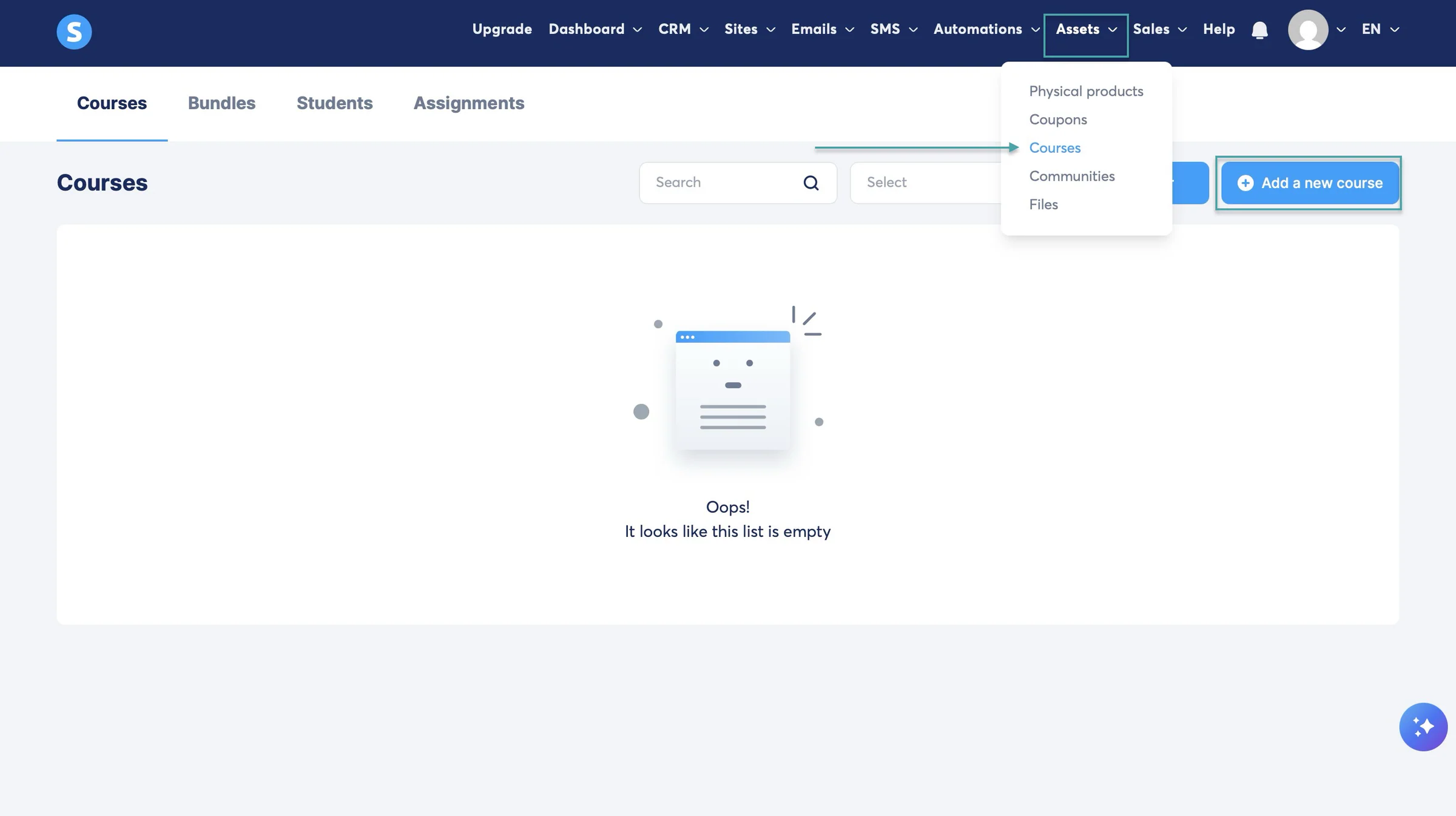Click the magnifier icon in Search

[x=811, y=183]
